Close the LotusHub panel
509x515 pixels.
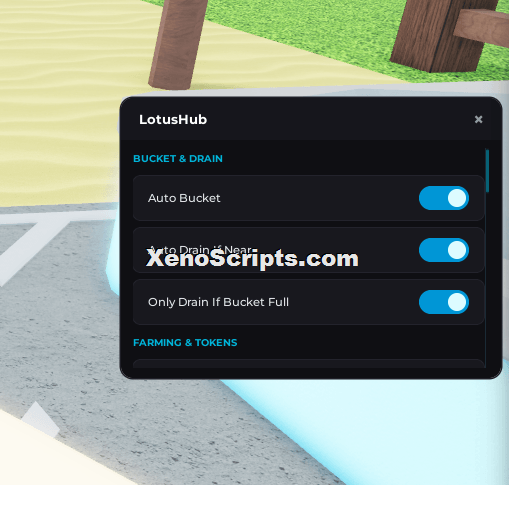point(478,119)
